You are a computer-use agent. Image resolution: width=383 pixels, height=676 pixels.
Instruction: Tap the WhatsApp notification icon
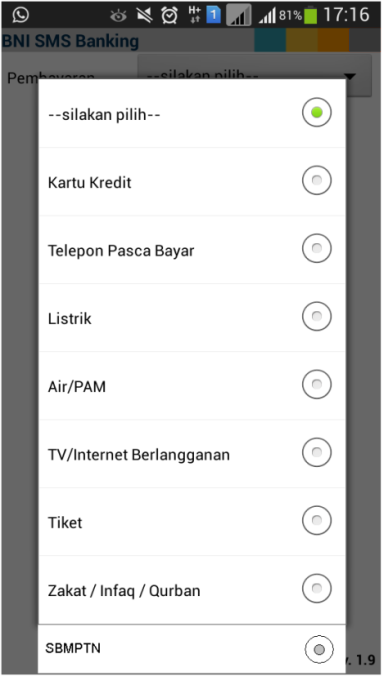[20, 15]
